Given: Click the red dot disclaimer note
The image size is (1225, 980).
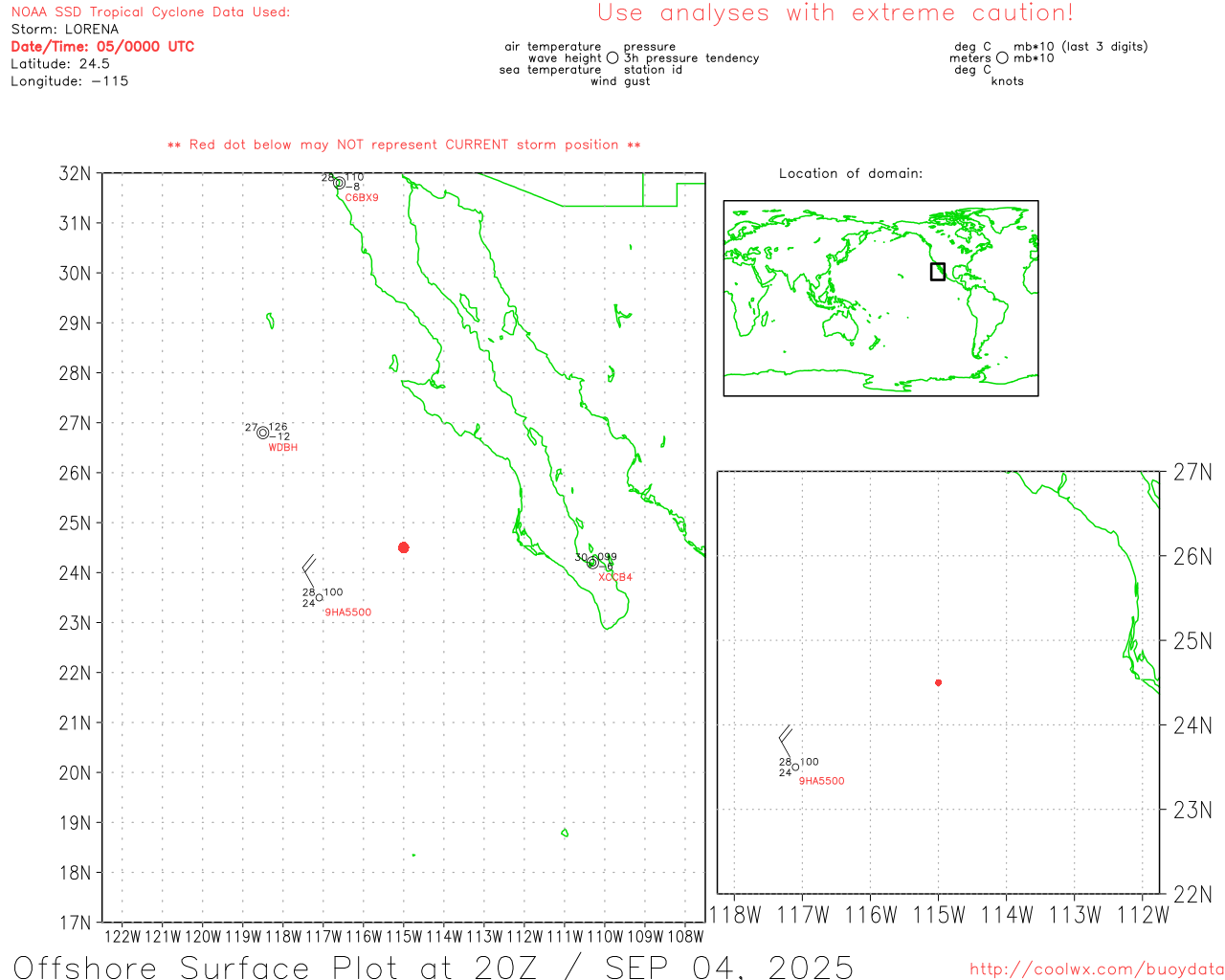Looking at the screenshot, I should (x=404, y=145).
